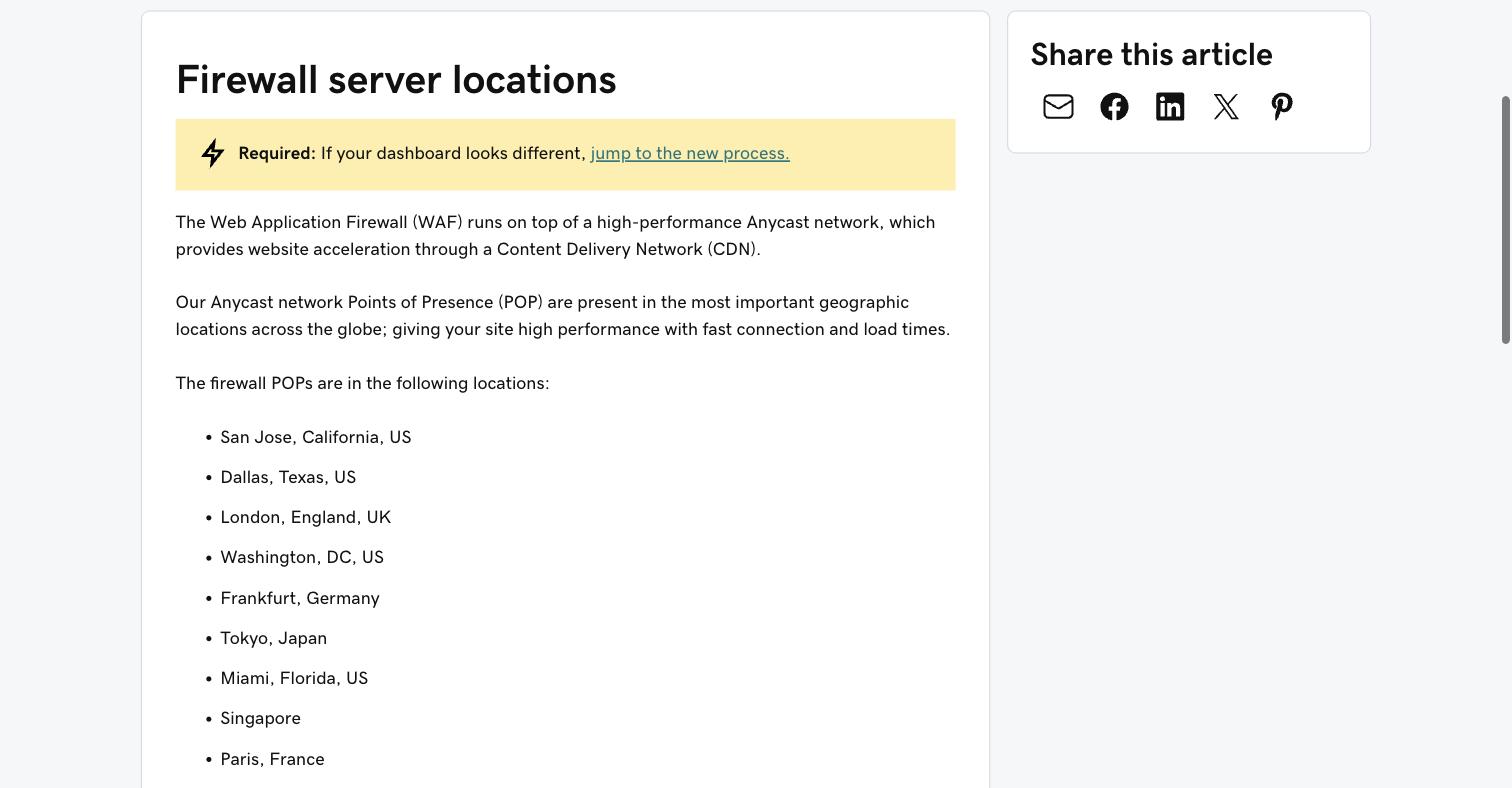Click the page's vertical scrollbar thumb

click(x=1506, y=220)
